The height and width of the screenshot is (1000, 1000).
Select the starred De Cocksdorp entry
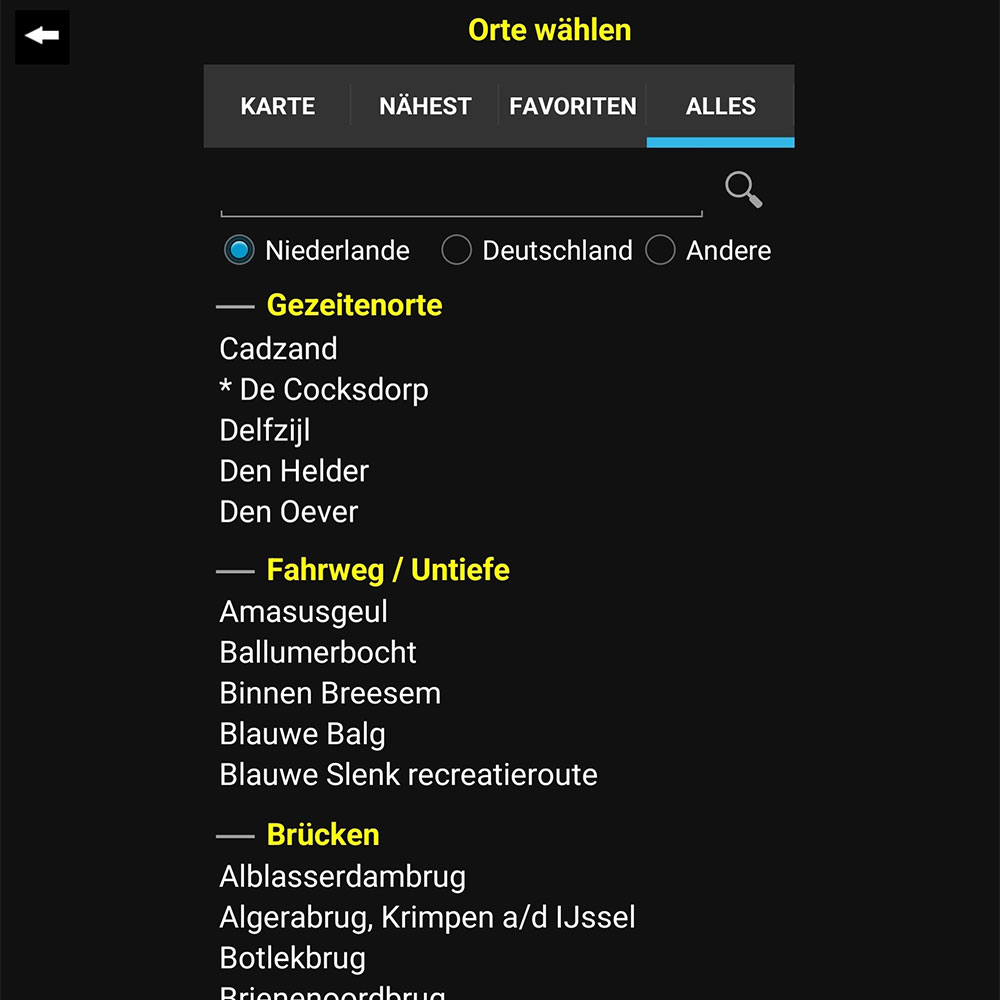click(324, 389)
